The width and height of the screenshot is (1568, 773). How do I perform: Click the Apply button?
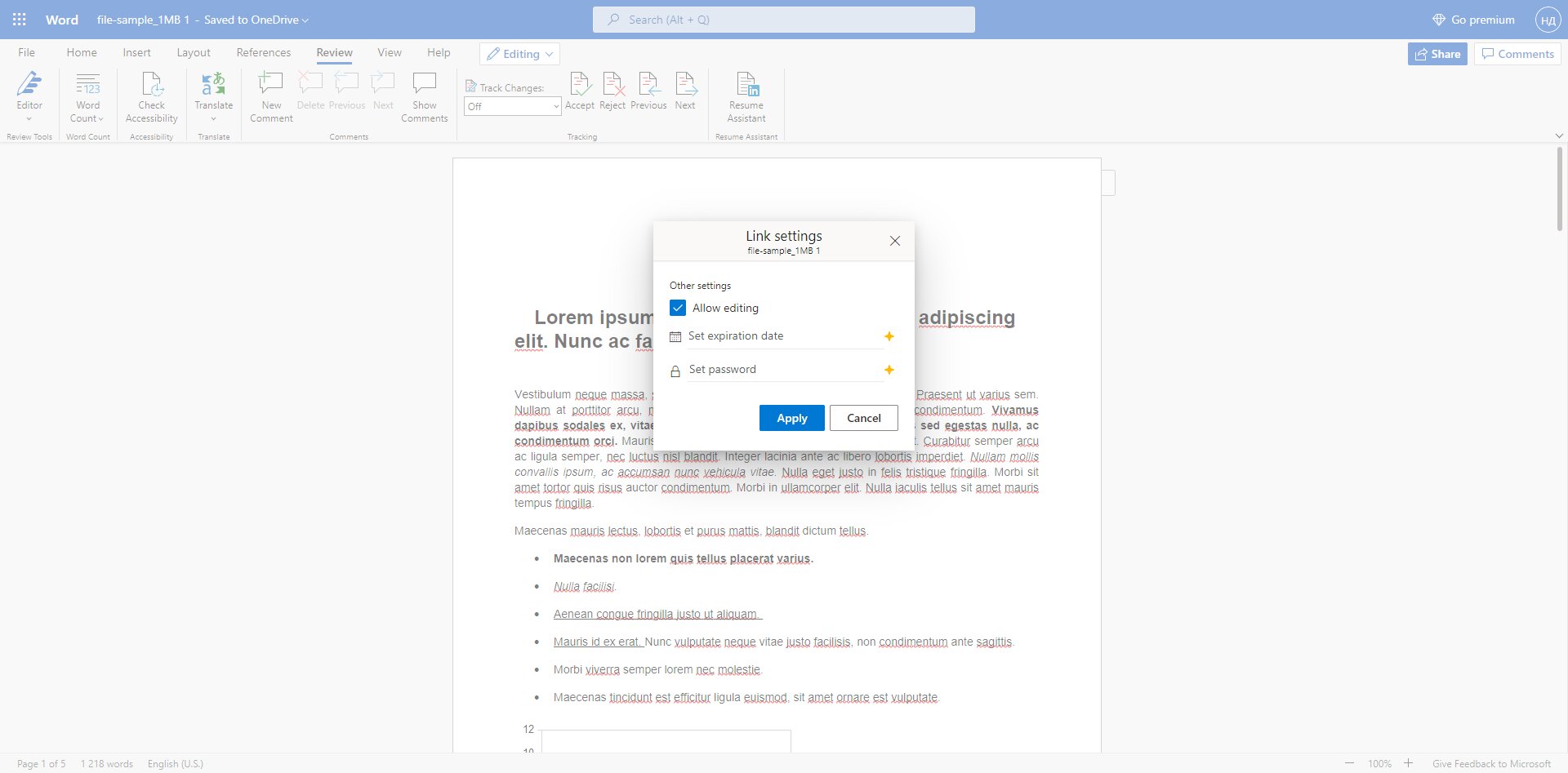(791, 418)
